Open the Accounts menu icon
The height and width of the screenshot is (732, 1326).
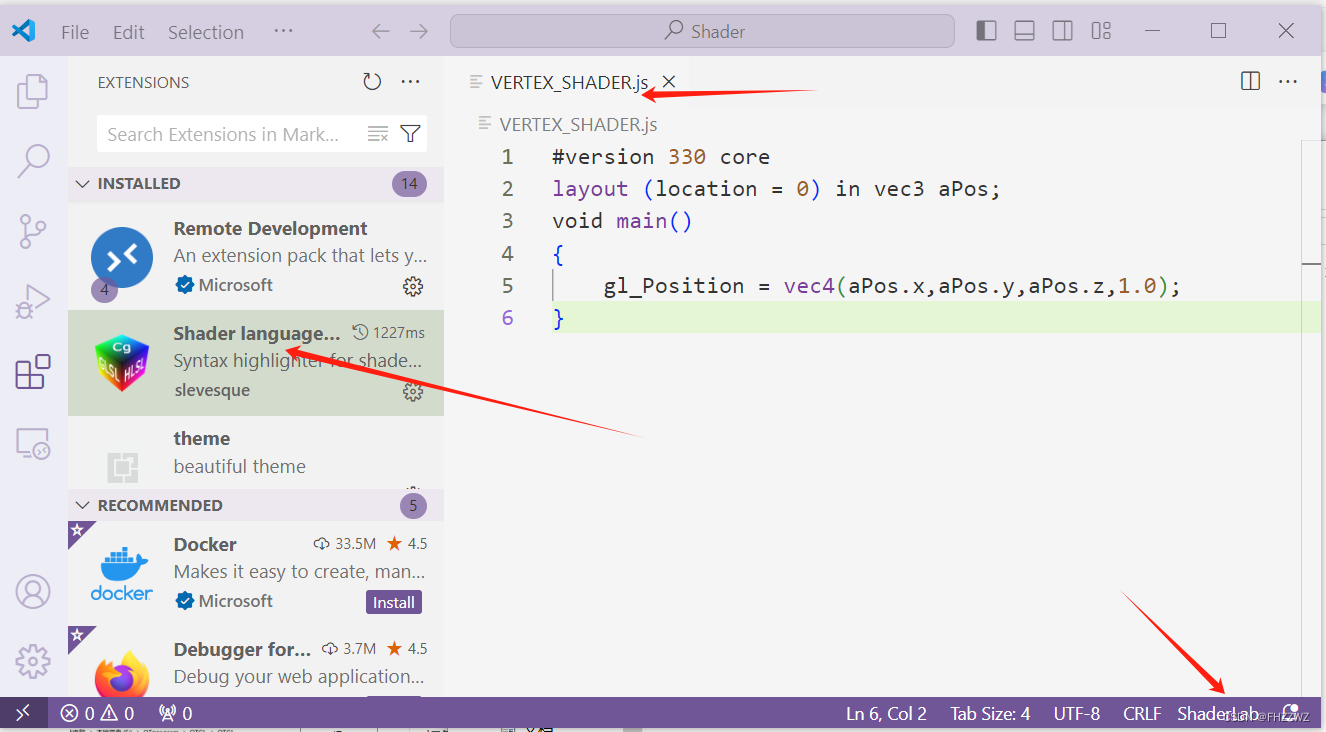pyautogui.click(x=33, y=591)
